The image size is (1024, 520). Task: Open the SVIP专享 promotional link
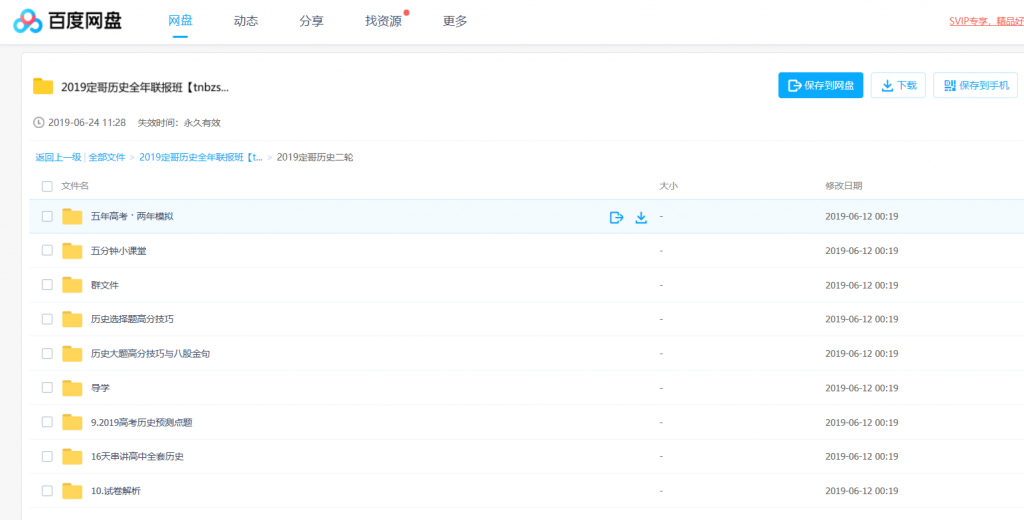[985, 21]
